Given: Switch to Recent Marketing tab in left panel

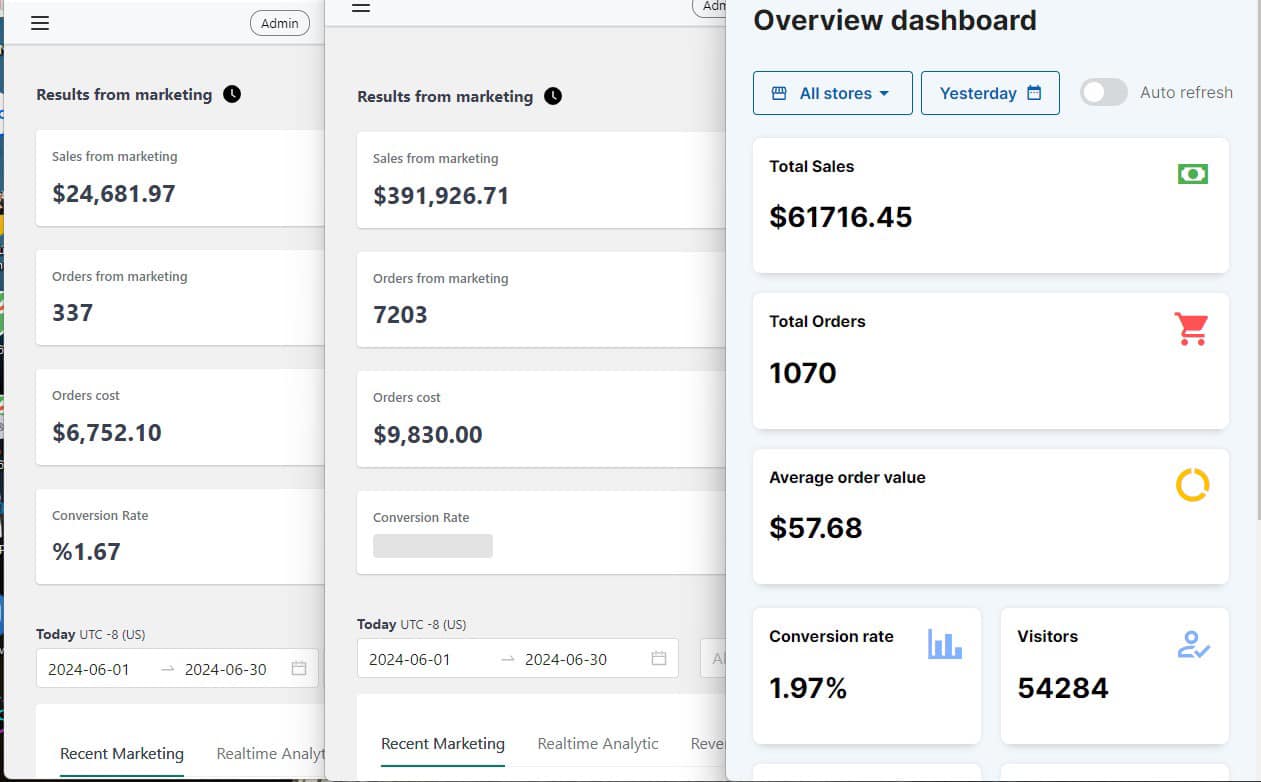Looking at the screenshot, I should coord(122,754).
